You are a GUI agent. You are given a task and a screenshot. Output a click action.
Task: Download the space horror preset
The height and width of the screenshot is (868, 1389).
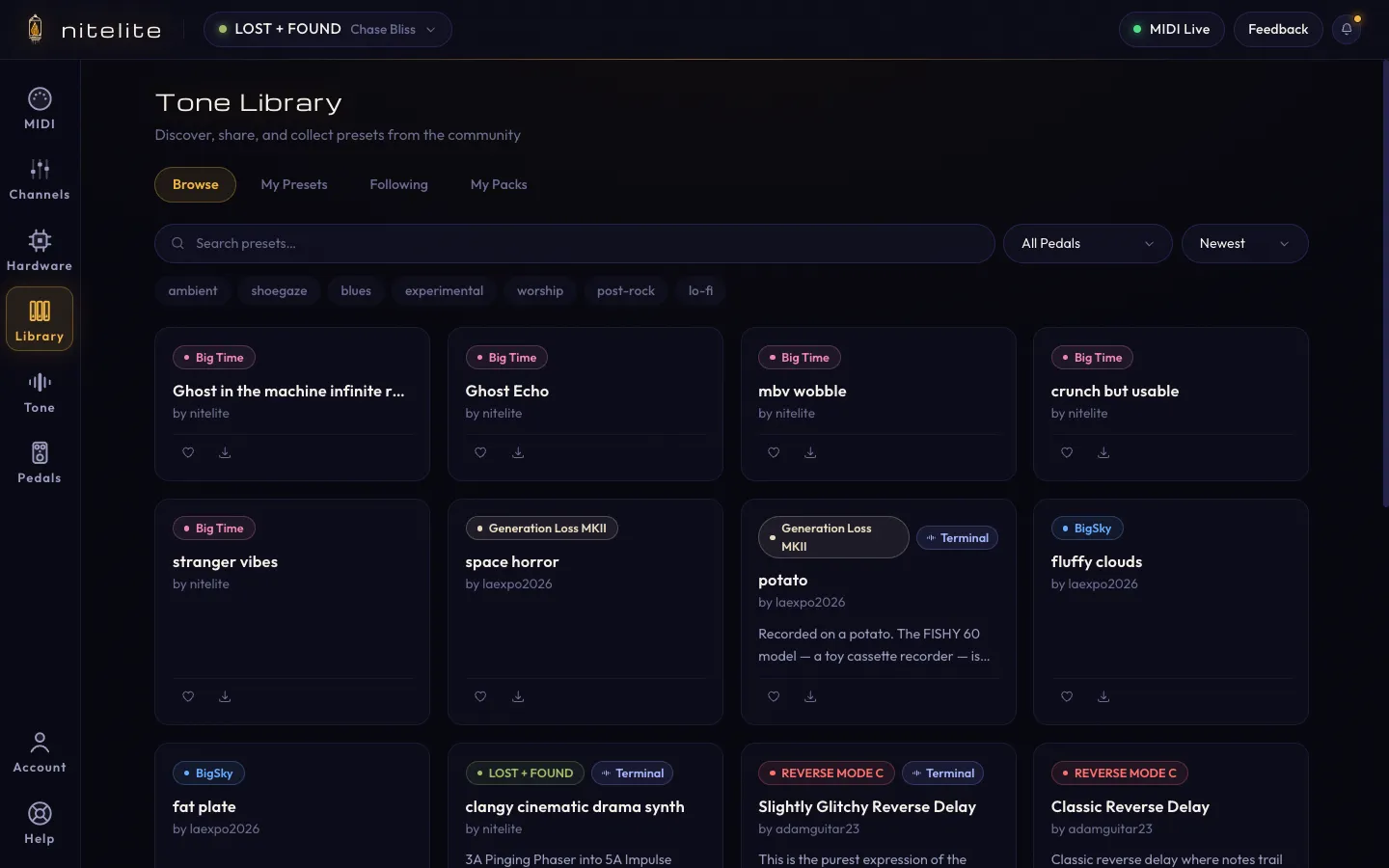(x=518, y=696)
